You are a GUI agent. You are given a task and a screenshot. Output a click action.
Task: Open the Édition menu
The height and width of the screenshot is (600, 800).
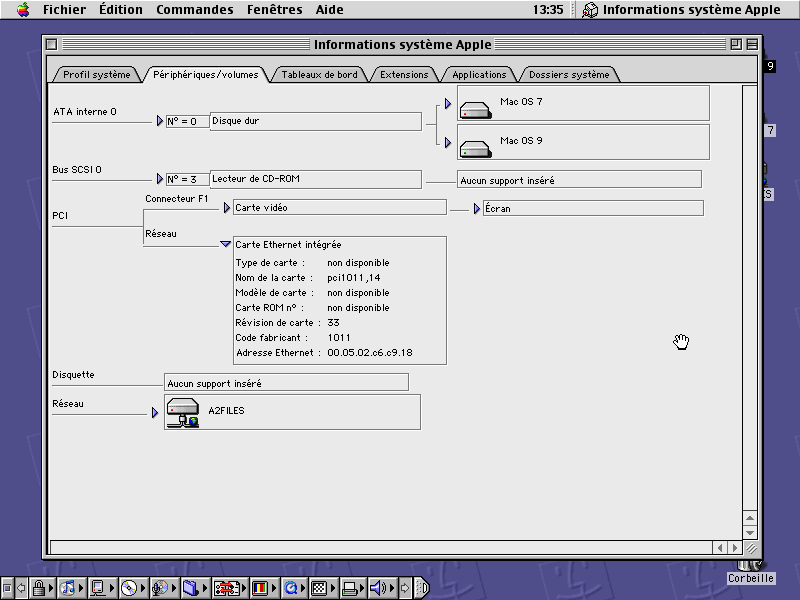[121, 10]
